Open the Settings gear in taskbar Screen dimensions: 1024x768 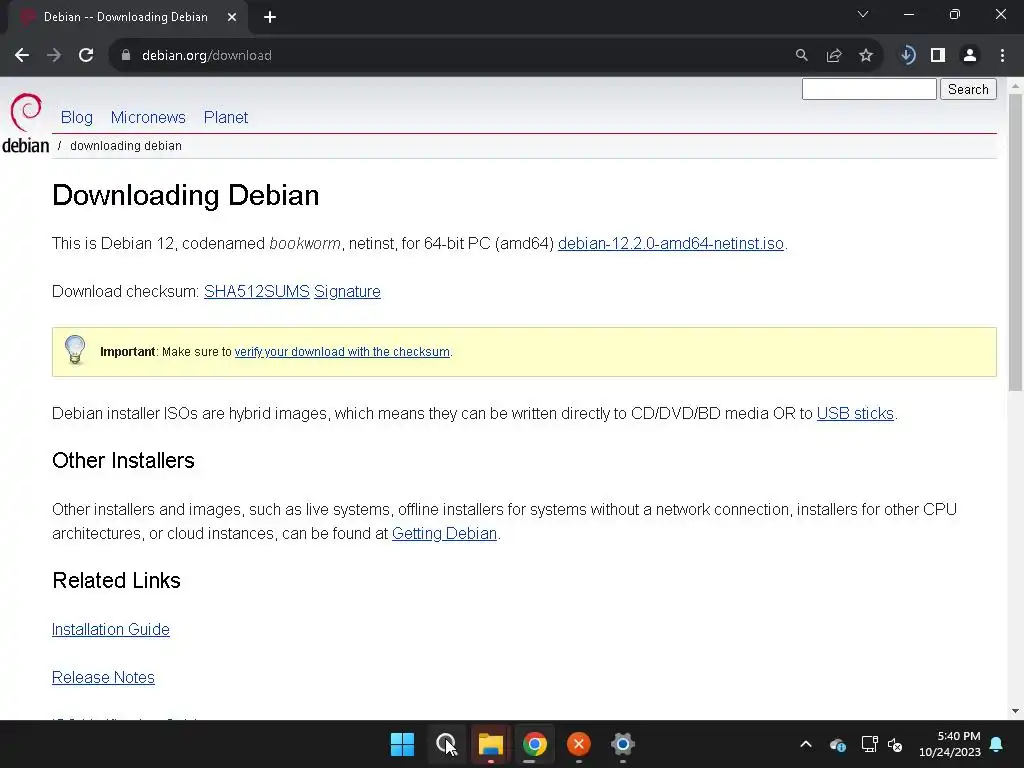pos(622,744)
